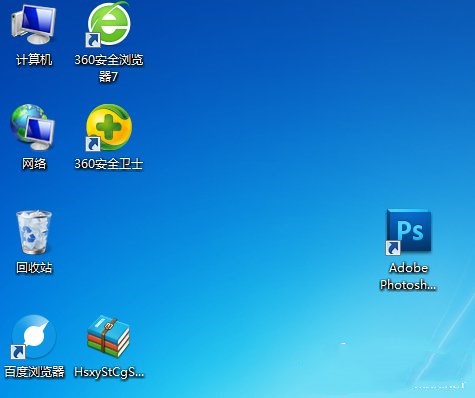Select the 计算机 (Computer) desktop icon
Screen dimensions: 475x398
point(33,23)
